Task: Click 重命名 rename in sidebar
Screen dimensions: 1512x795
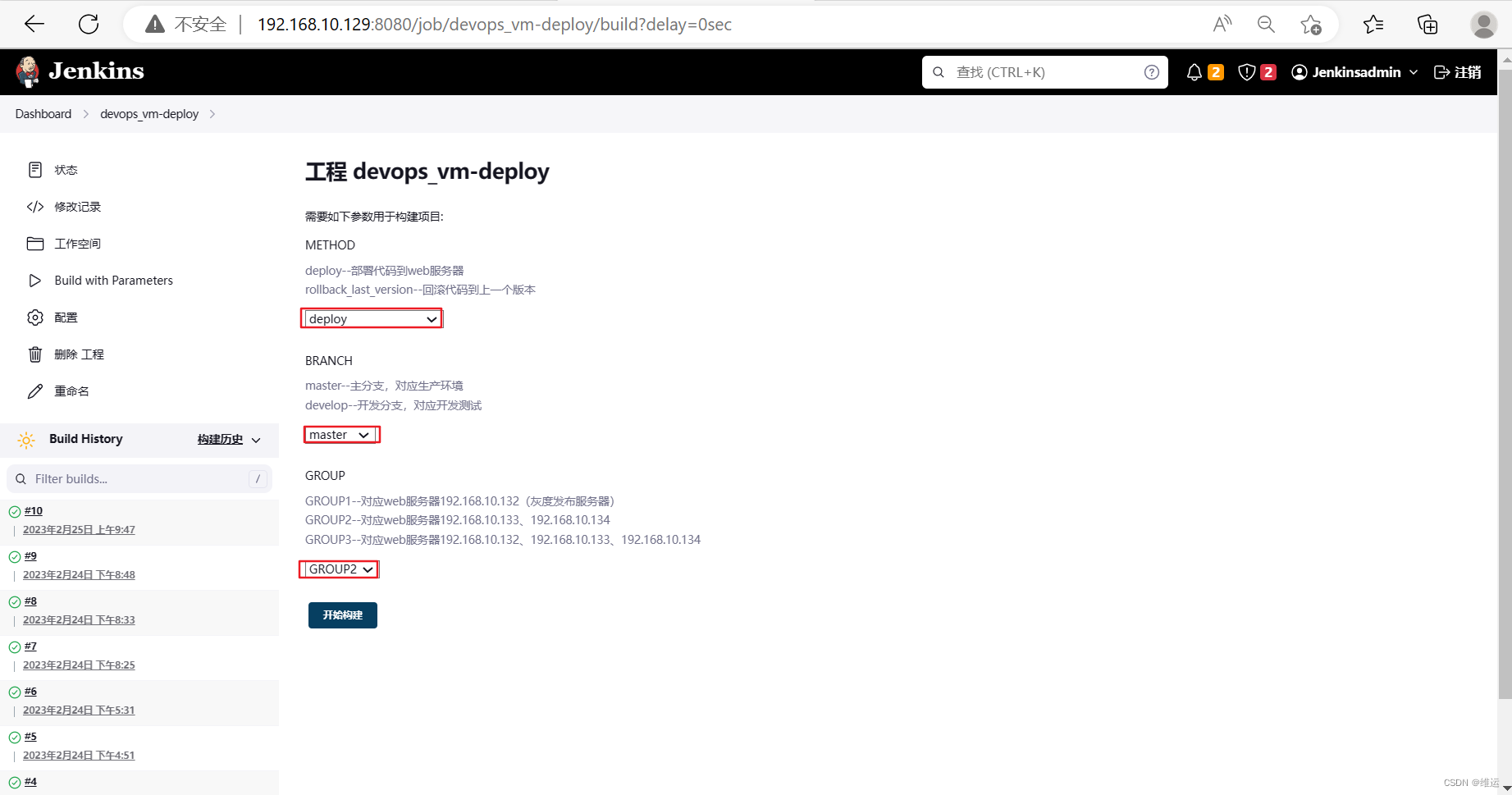Action: point(58,391)
